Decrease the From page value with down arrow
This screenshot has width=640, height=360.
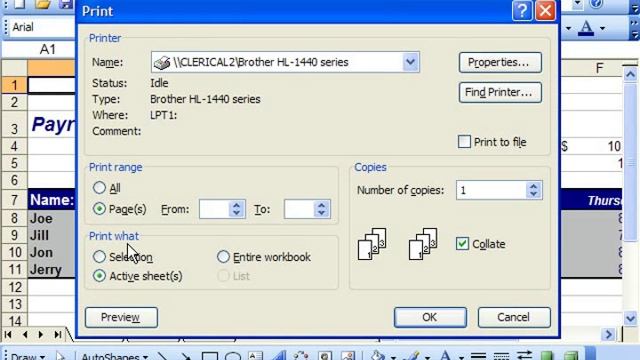pyautogui.click(x=237, y=213)
